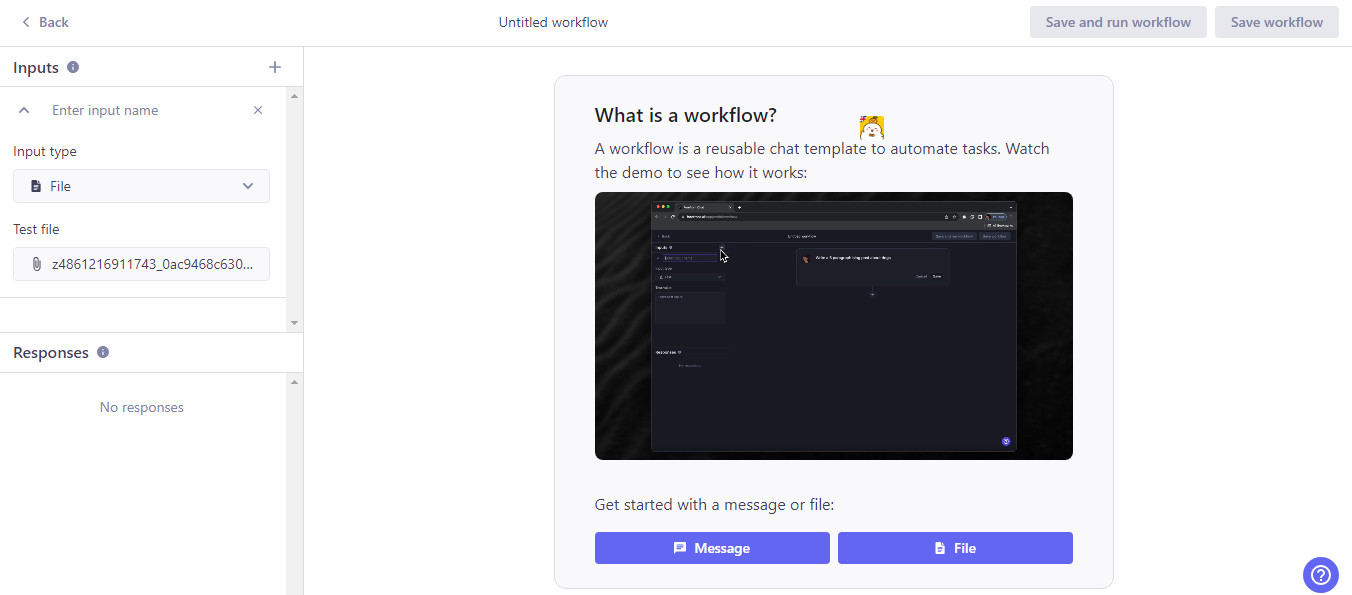Click the Responses panel scrollbar up arrow
The image size is (1352, 595).
pos(294,382)
